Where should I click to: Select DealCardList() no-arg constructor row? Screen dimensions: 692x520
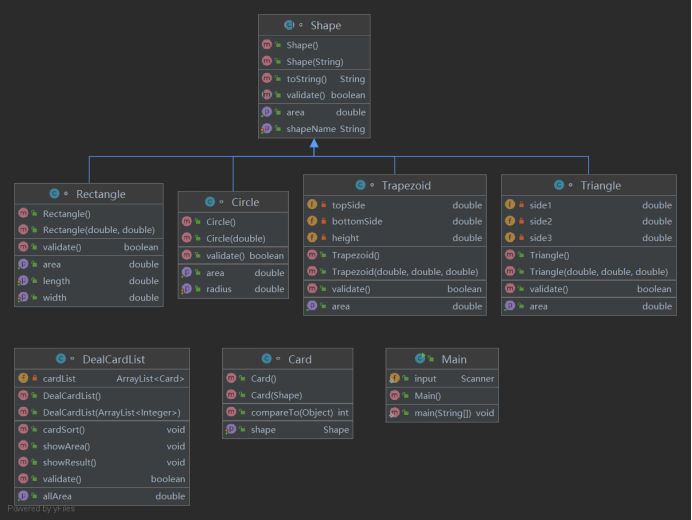click(x=102, y=396)
